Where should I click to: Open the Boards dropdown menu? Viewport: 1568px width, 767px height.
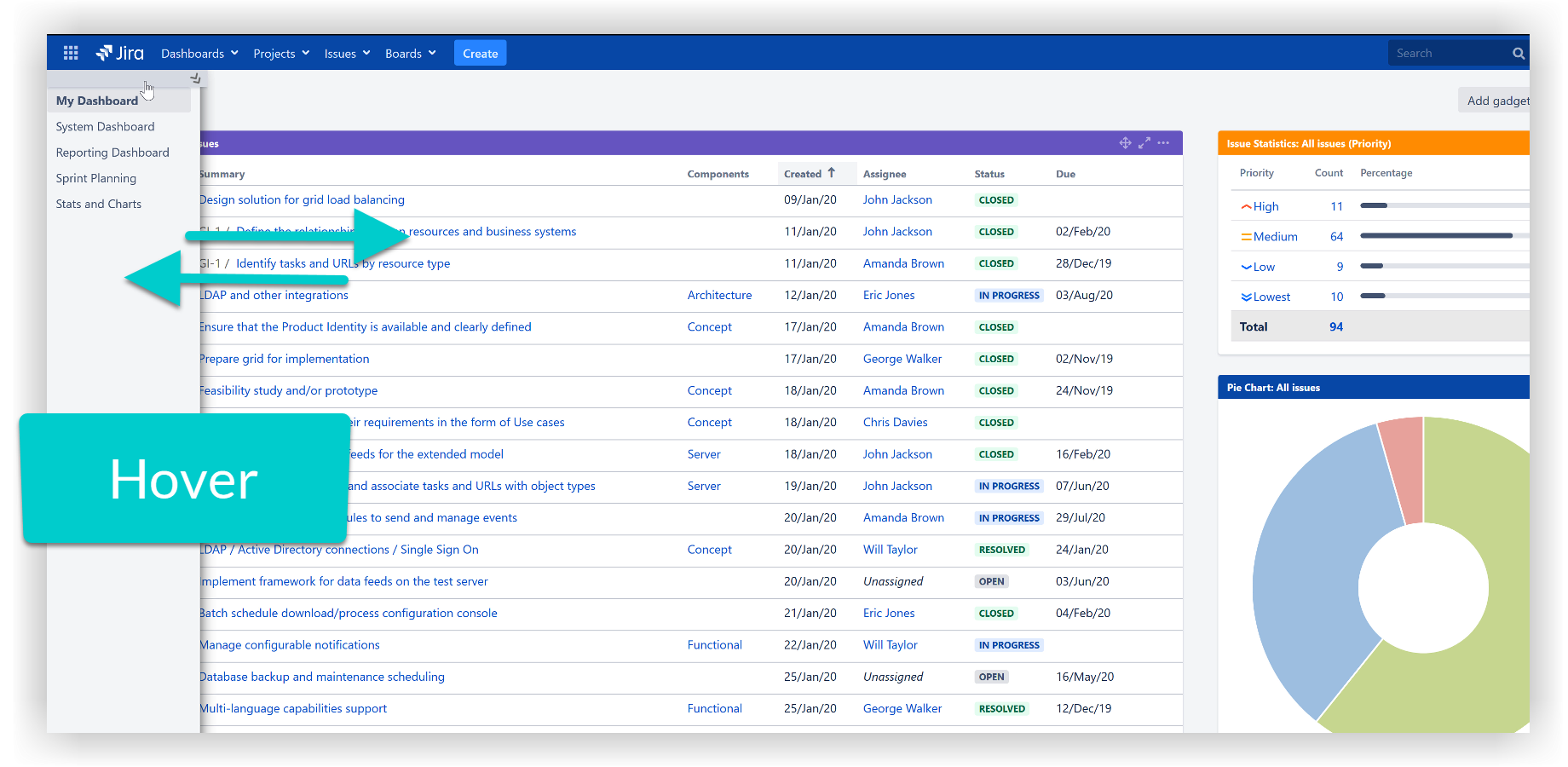[410, 54]
